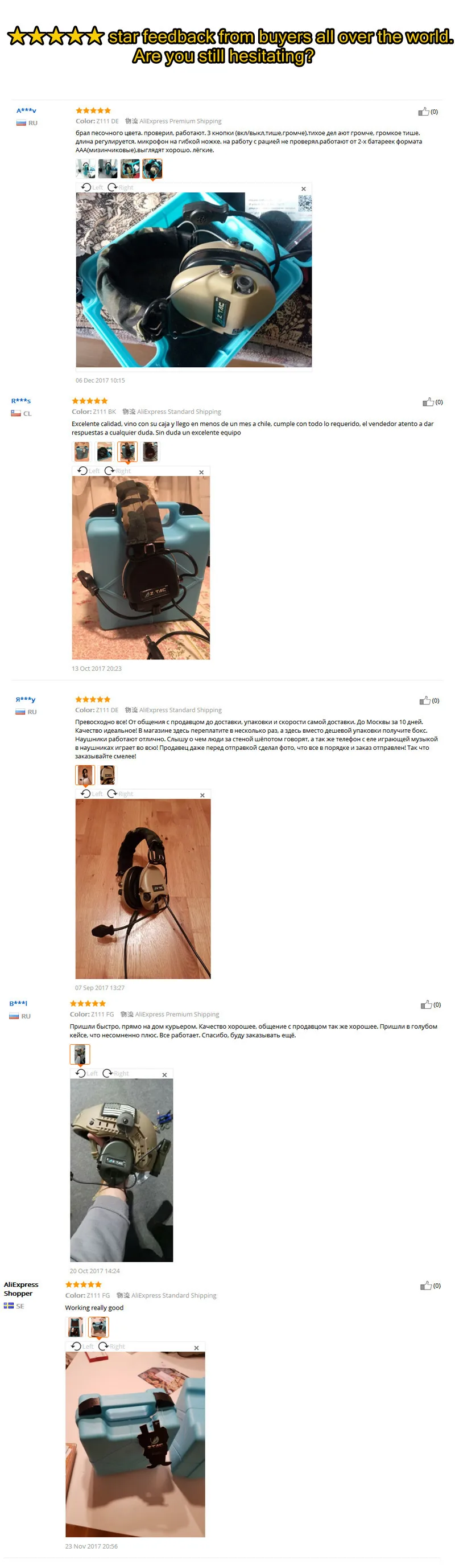Like the AliExpress Shopper SE review
Image resolution: width=455 pixels, height=1568 pixels.
coord(426,1286)
